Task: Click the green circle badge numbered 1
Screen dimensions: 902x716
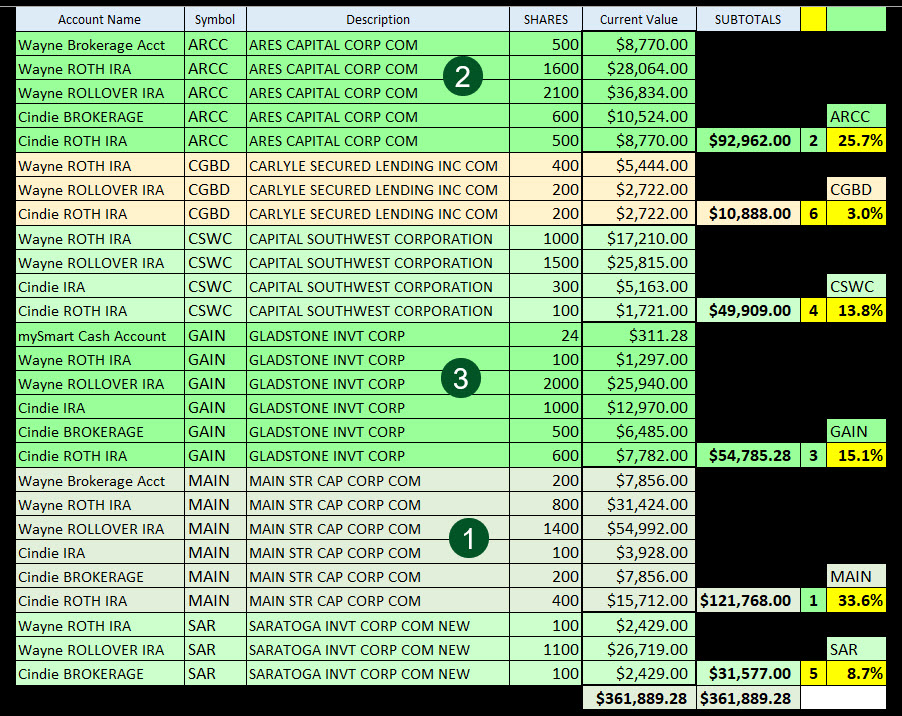Action: click(x=467, y=538)
